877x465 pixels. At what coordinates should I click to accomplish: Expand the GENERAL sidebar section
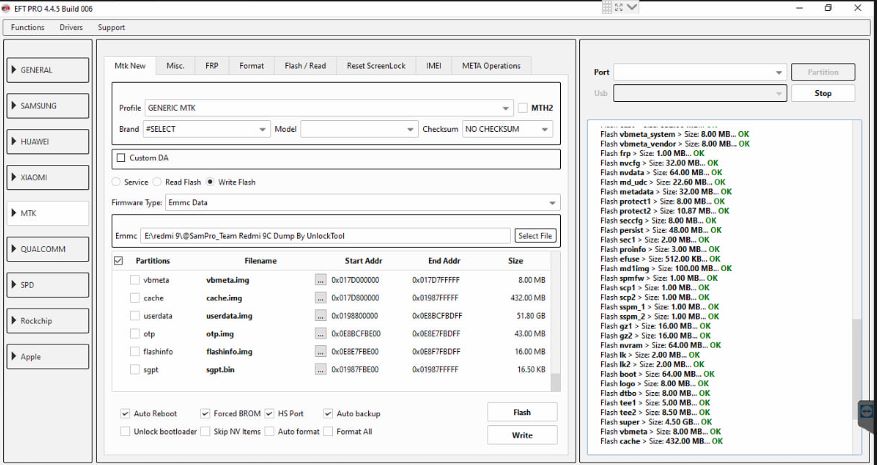coord(48,70)
